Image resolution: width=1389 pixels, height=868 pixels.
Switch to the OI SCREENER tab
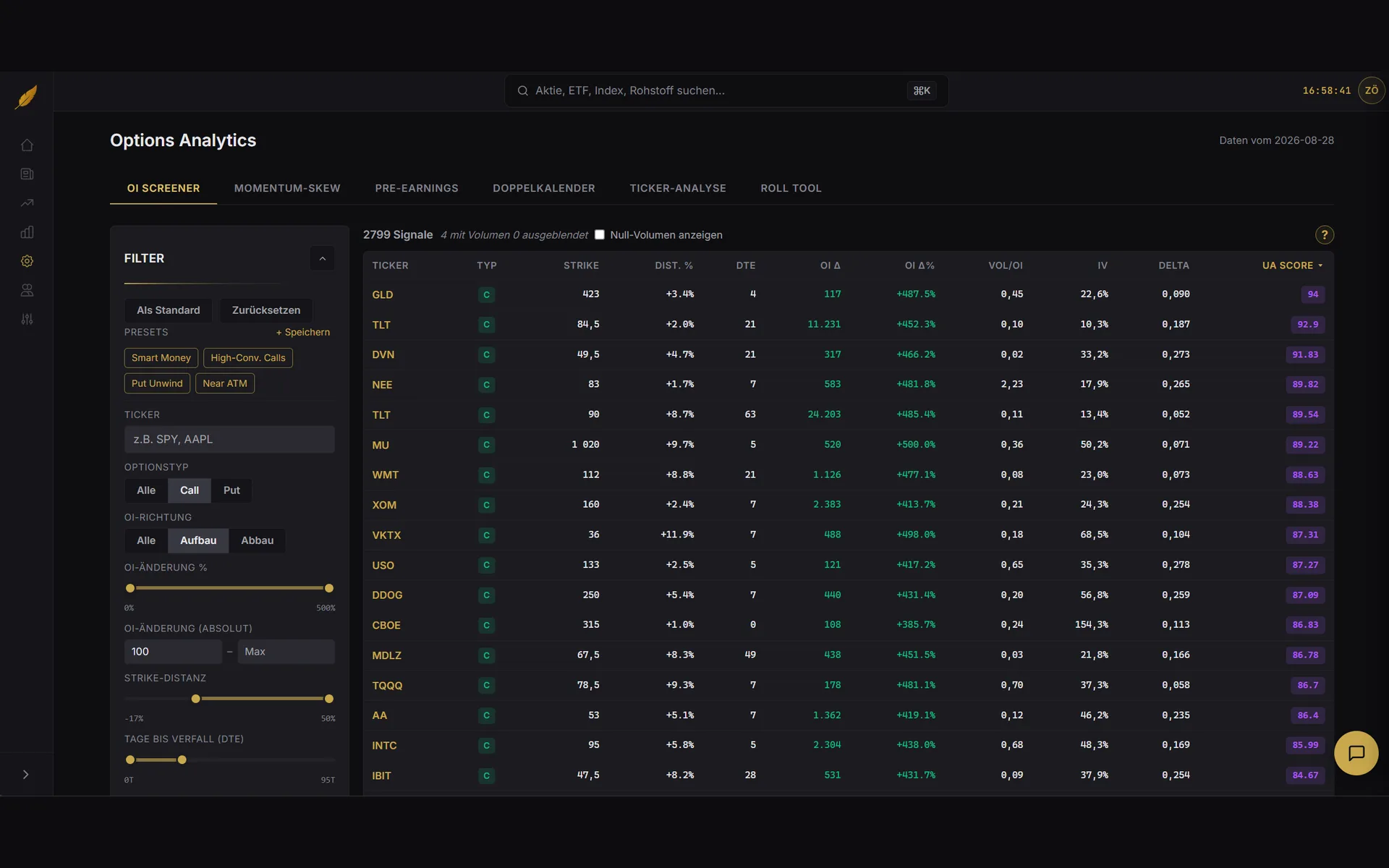click(x=163, y=188)
